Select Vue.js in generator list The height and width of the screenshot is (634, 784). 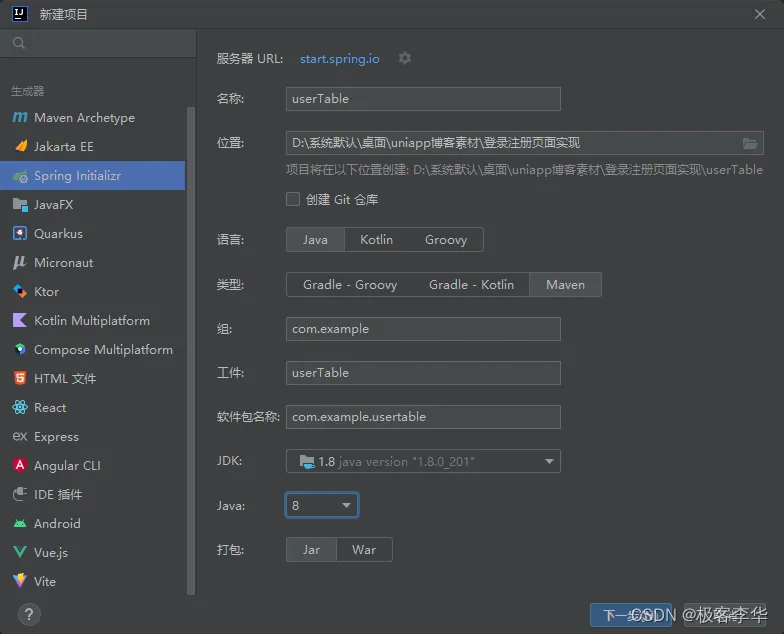click(x=92, y=552)
